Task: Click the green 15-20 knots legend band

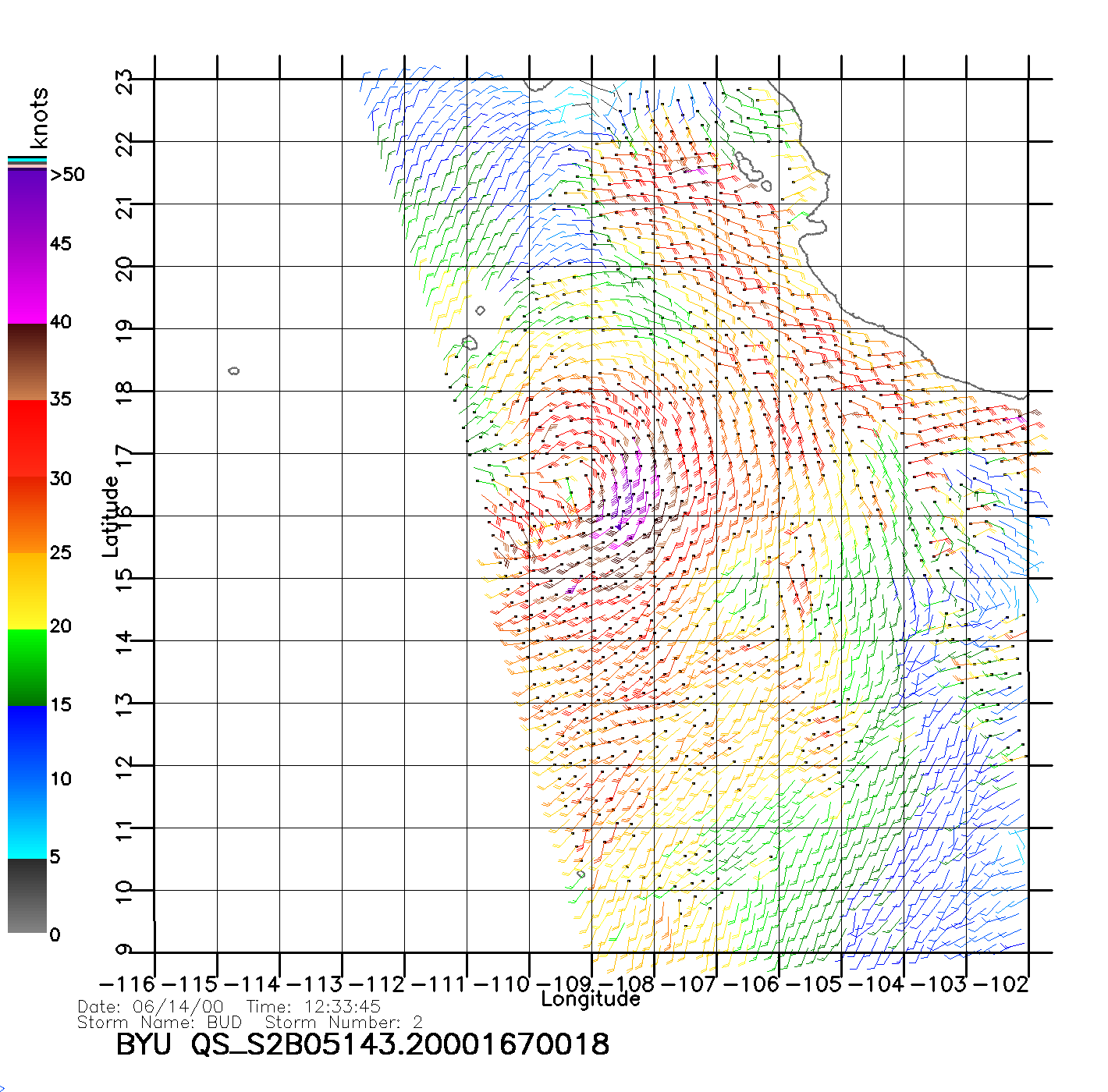Action: click(27, 667)
